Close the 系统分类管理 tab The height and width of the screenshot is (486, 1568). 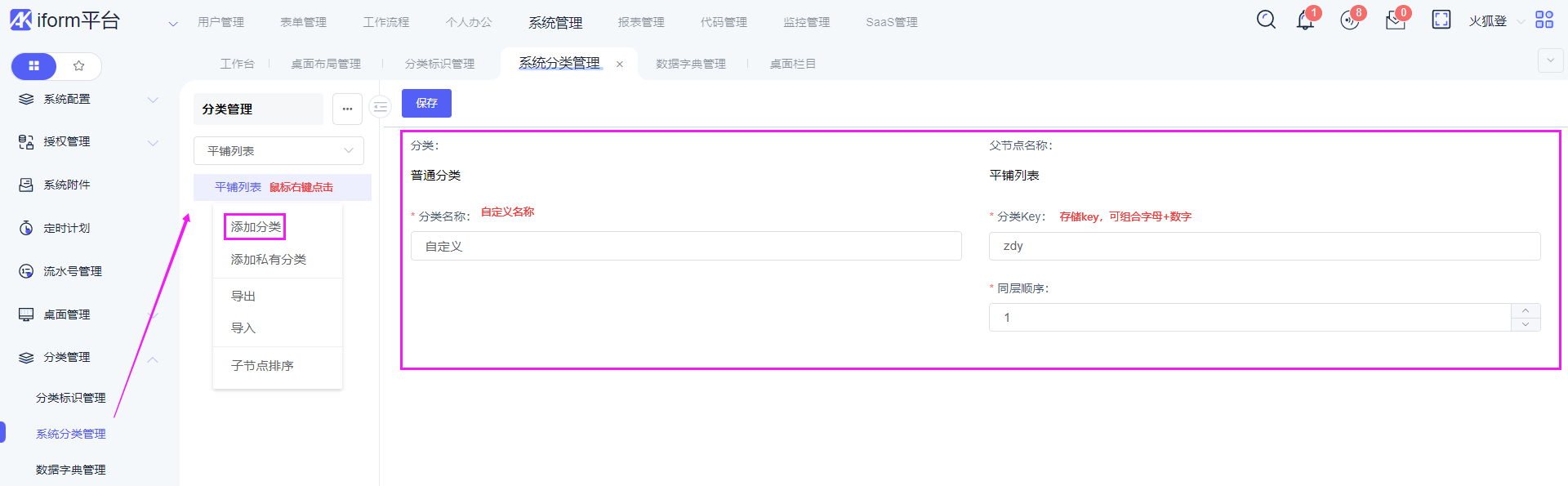click(620, 64)
